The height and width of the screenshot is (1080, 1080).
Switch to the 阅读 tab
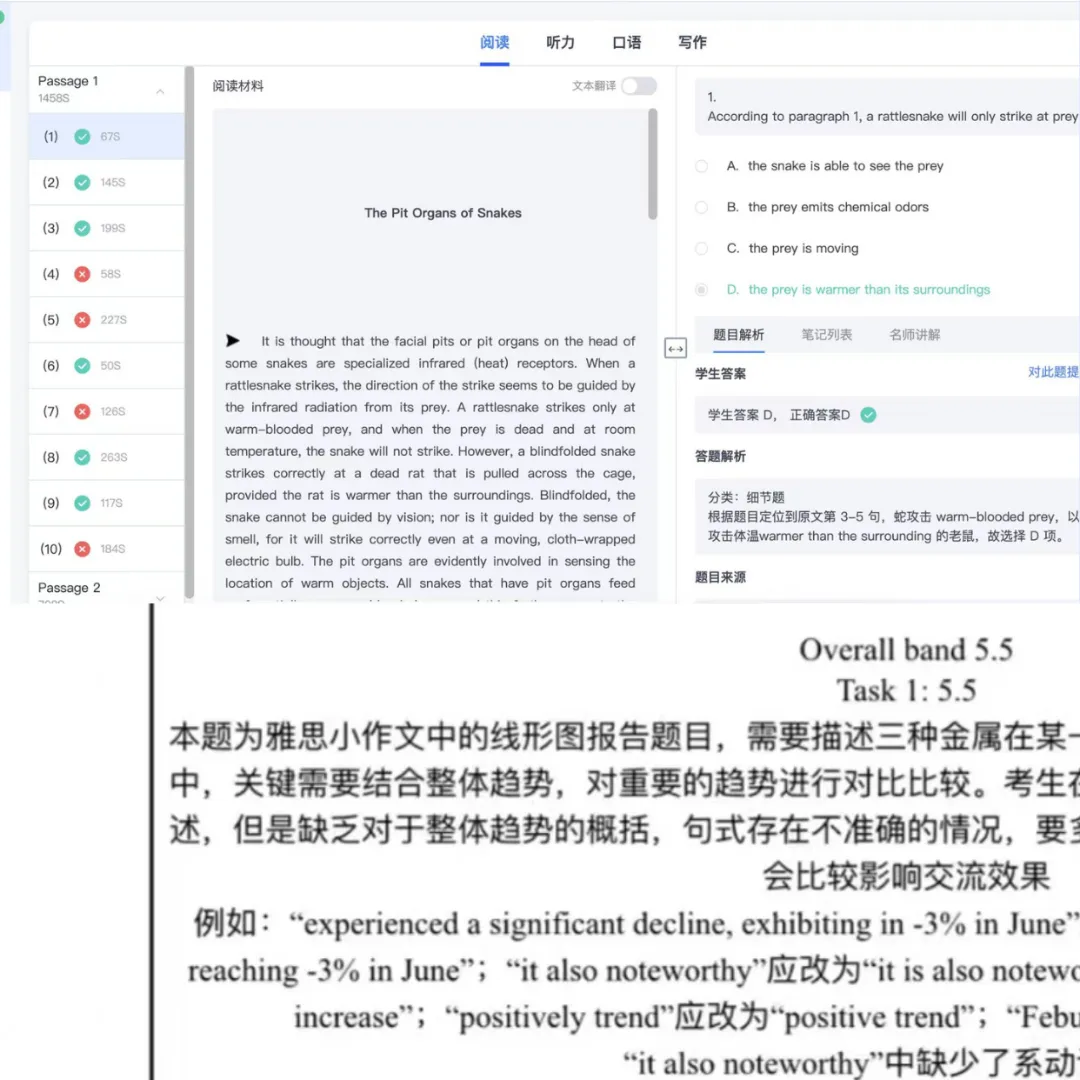tap(495, 43)
